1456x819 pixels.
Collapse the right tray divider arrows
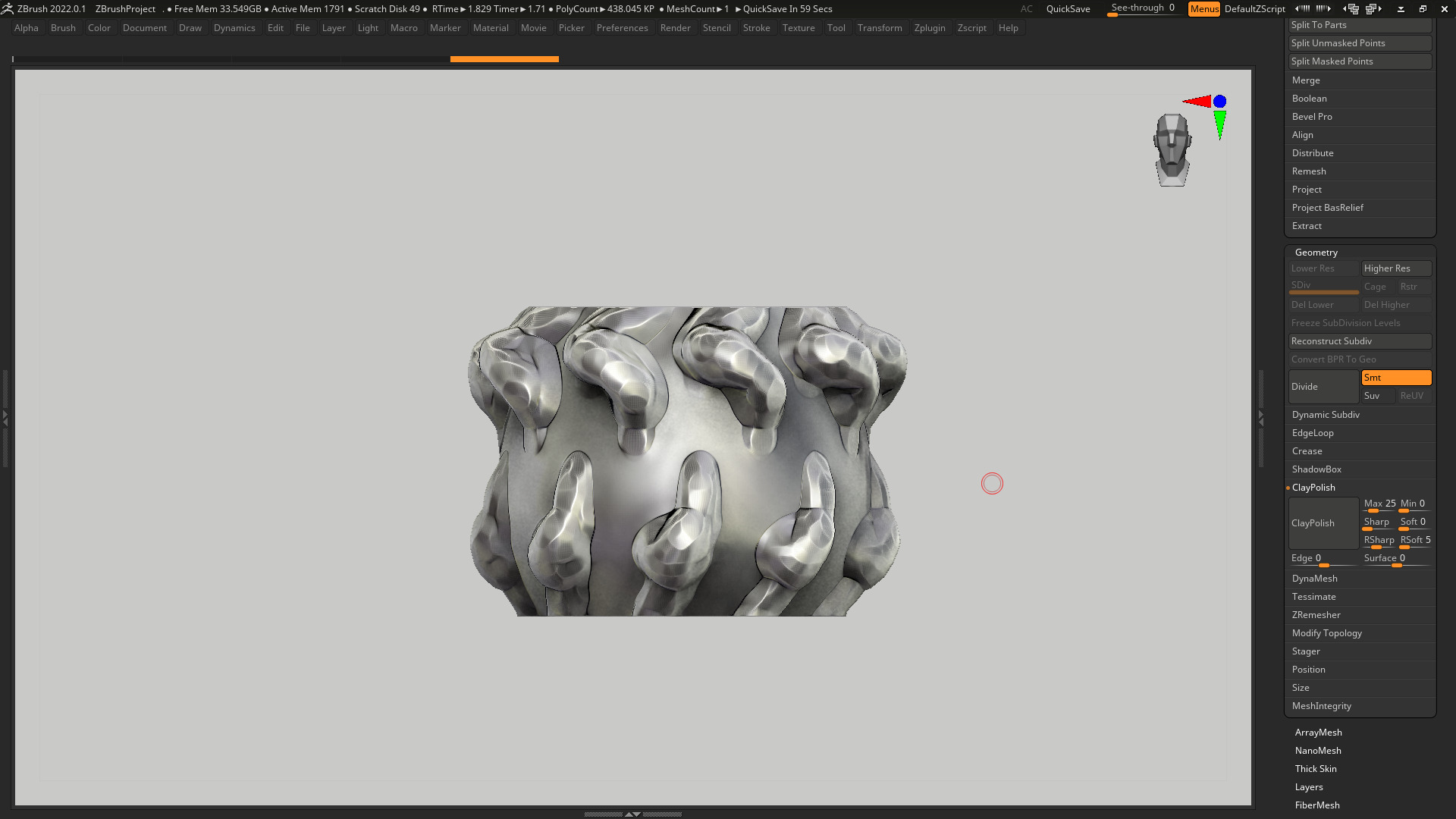pyautogui.click(x=1260, y=417)
